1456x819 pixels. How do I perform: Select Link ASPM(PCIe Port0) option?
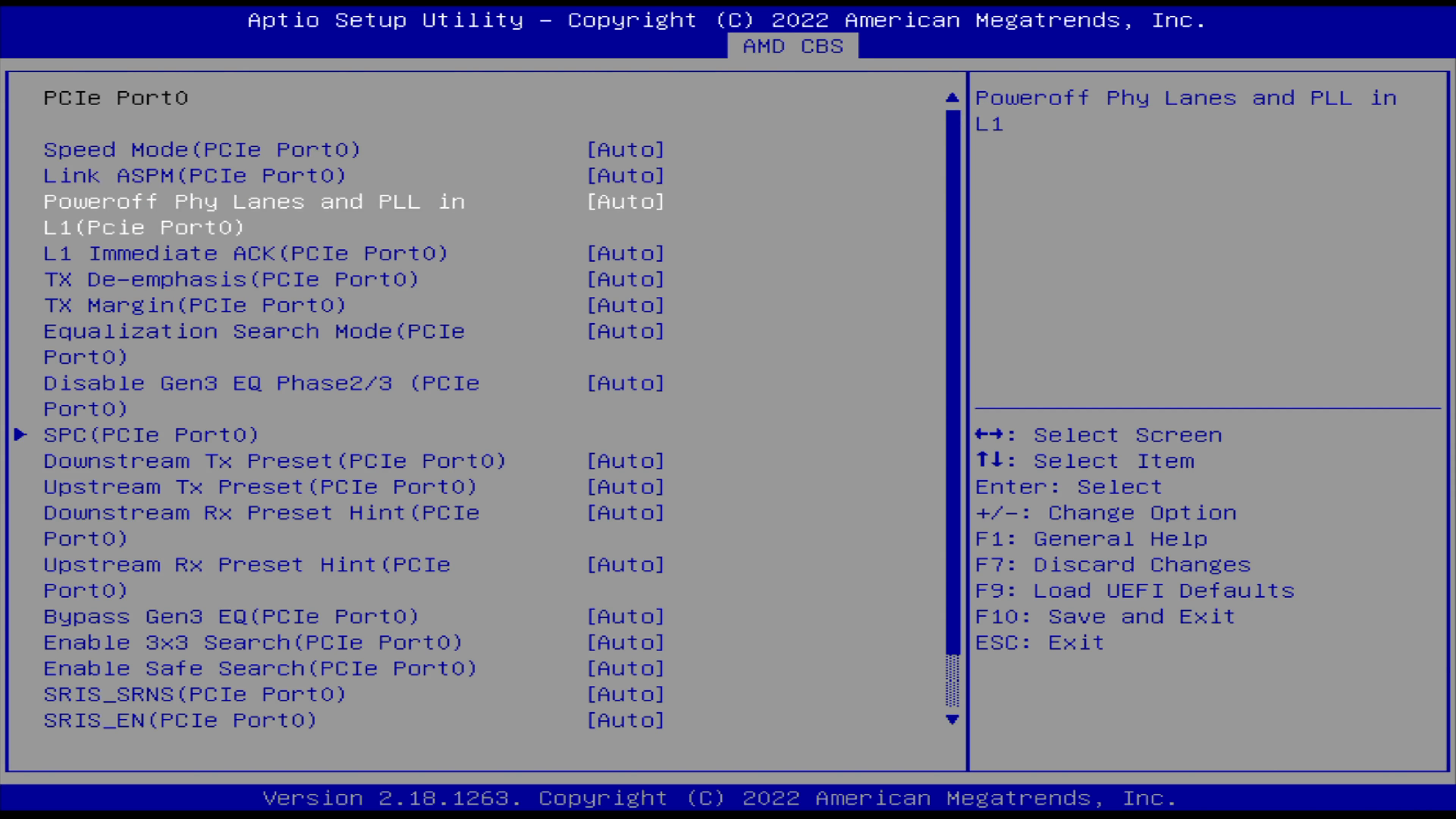195,176
